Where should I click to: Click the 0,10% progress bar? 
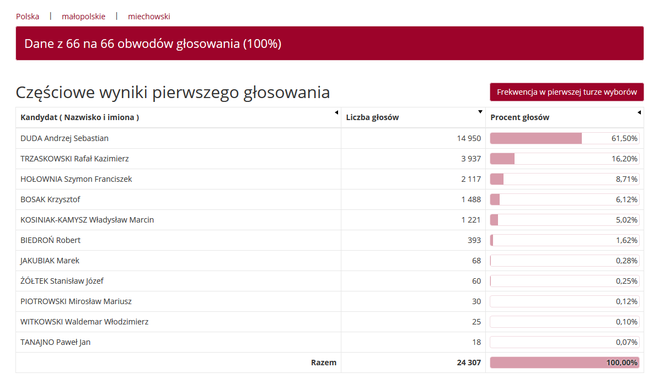[x=564, y=321]
